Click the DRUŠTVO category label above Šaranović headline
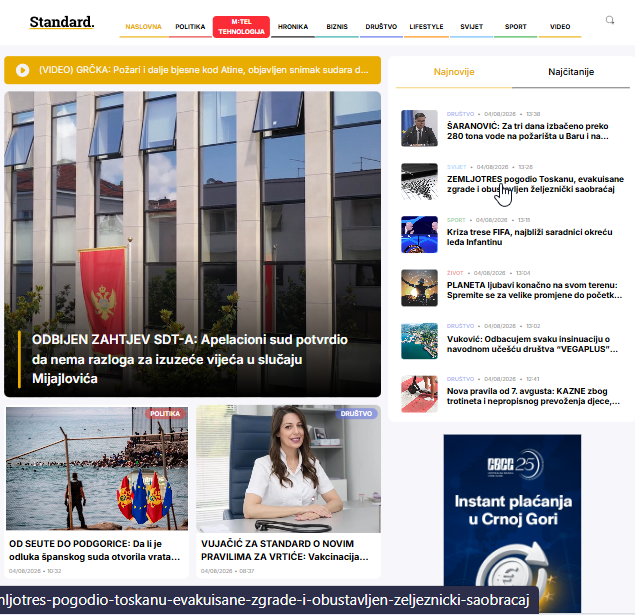The height and width of the screenshot is (615, 635). (460, 114)
